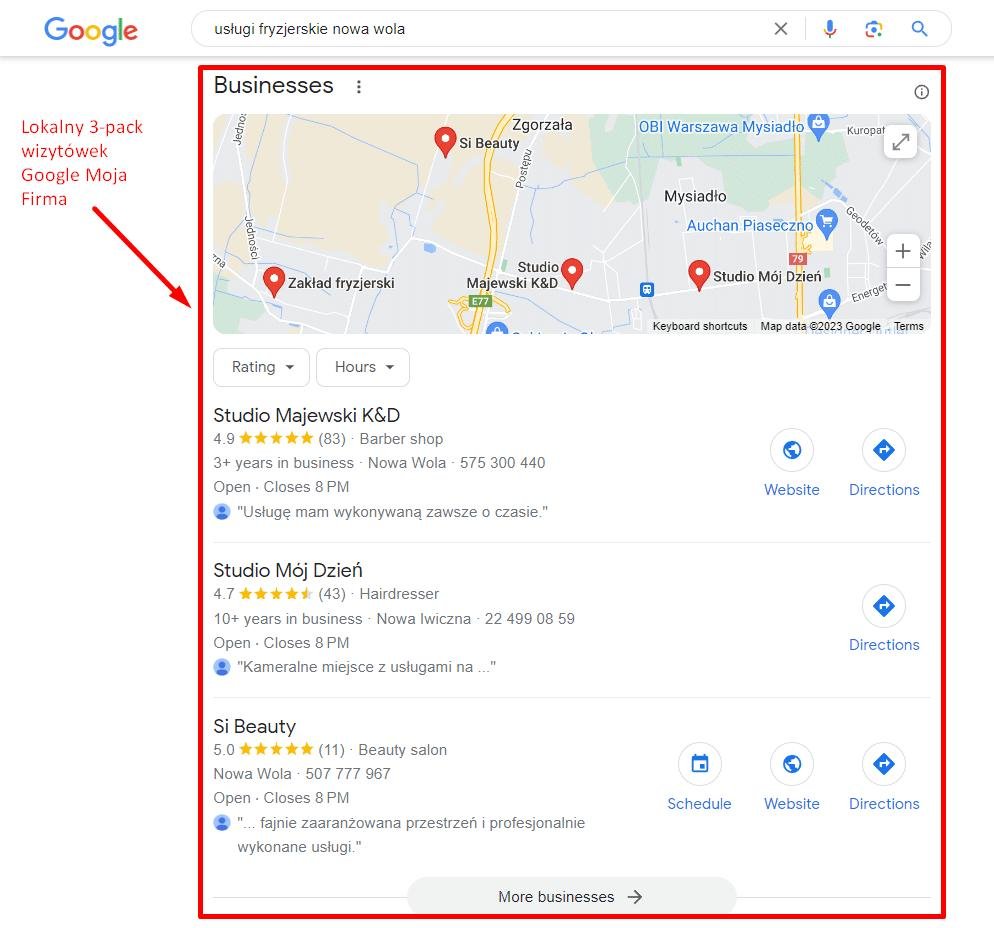Select the Si Beauty map pin

tap(445, 141)
